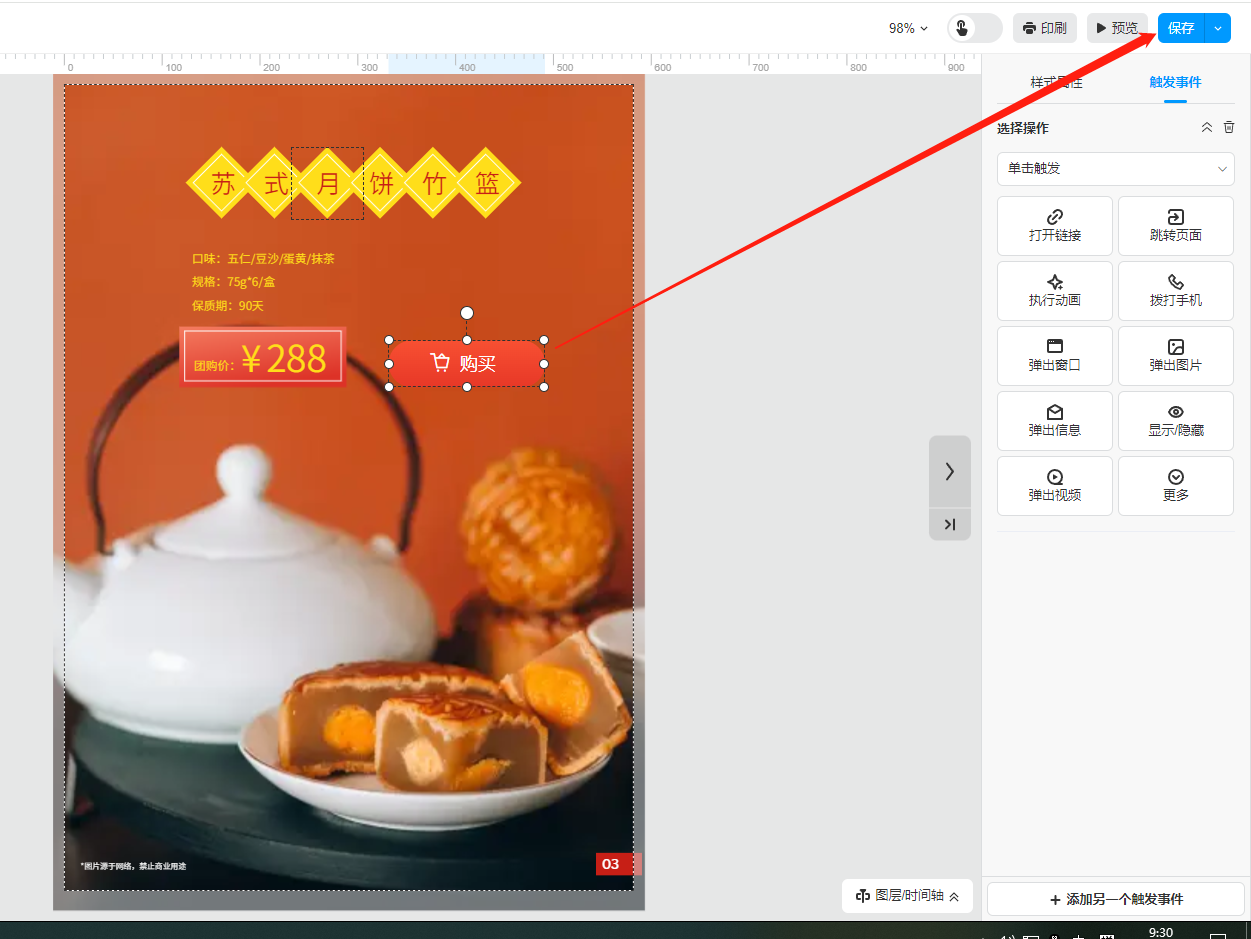This screenshot has width=1251, height=939.
Task: Click the 保存 save button
Action: pos(1181,28)
